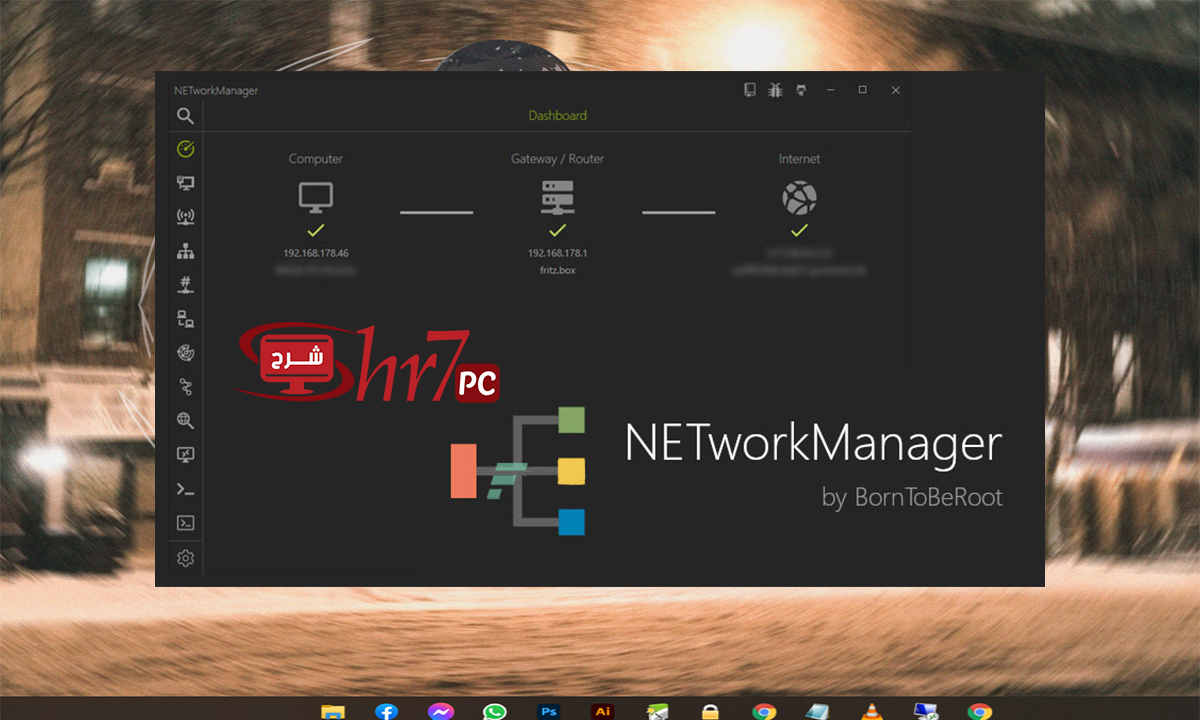
Task: Click the green checkmark under Gateway / Router
Action: (557, 231)
